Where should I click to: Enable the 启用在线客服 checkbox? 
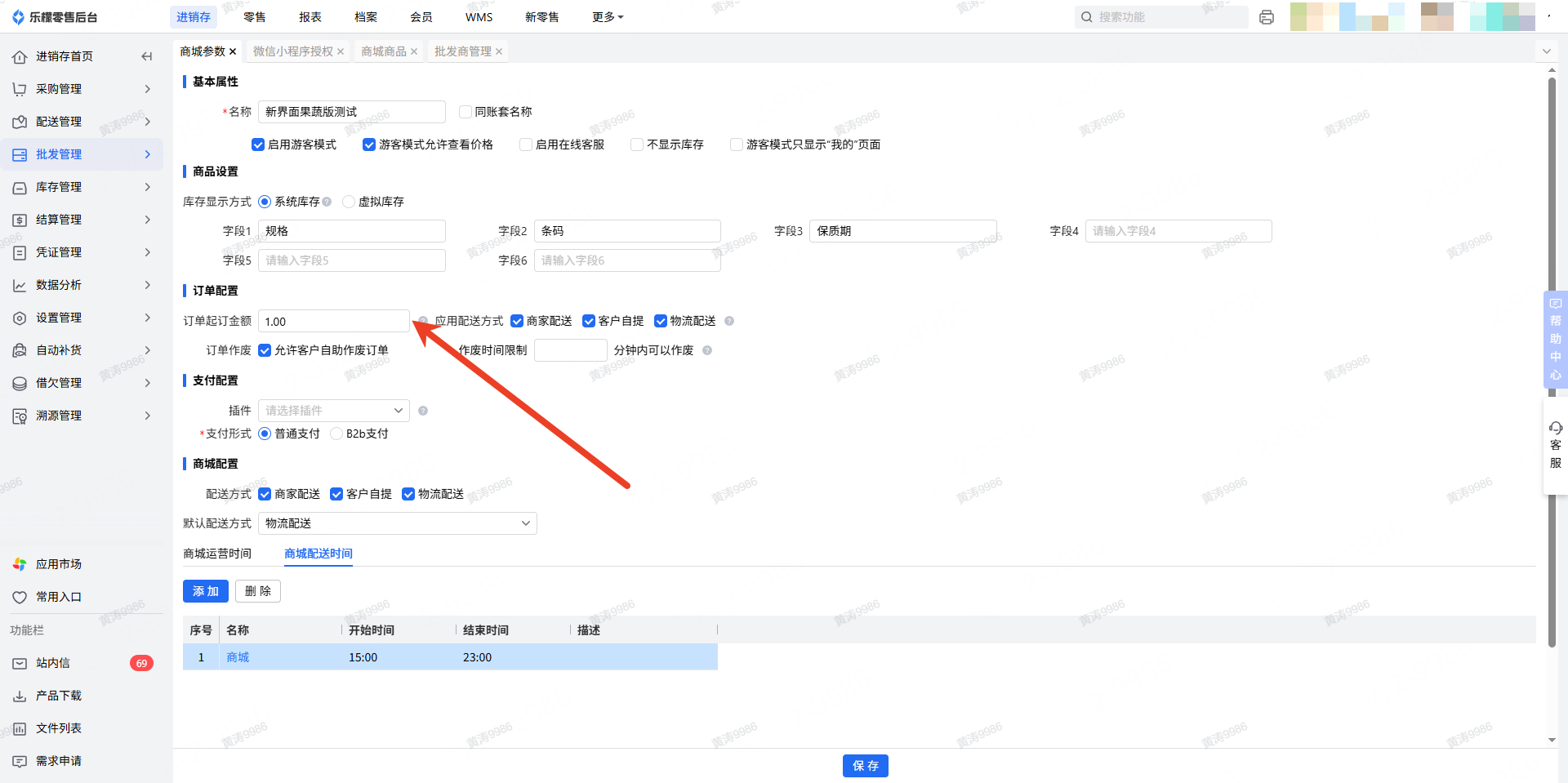click(x=526, y=145)
